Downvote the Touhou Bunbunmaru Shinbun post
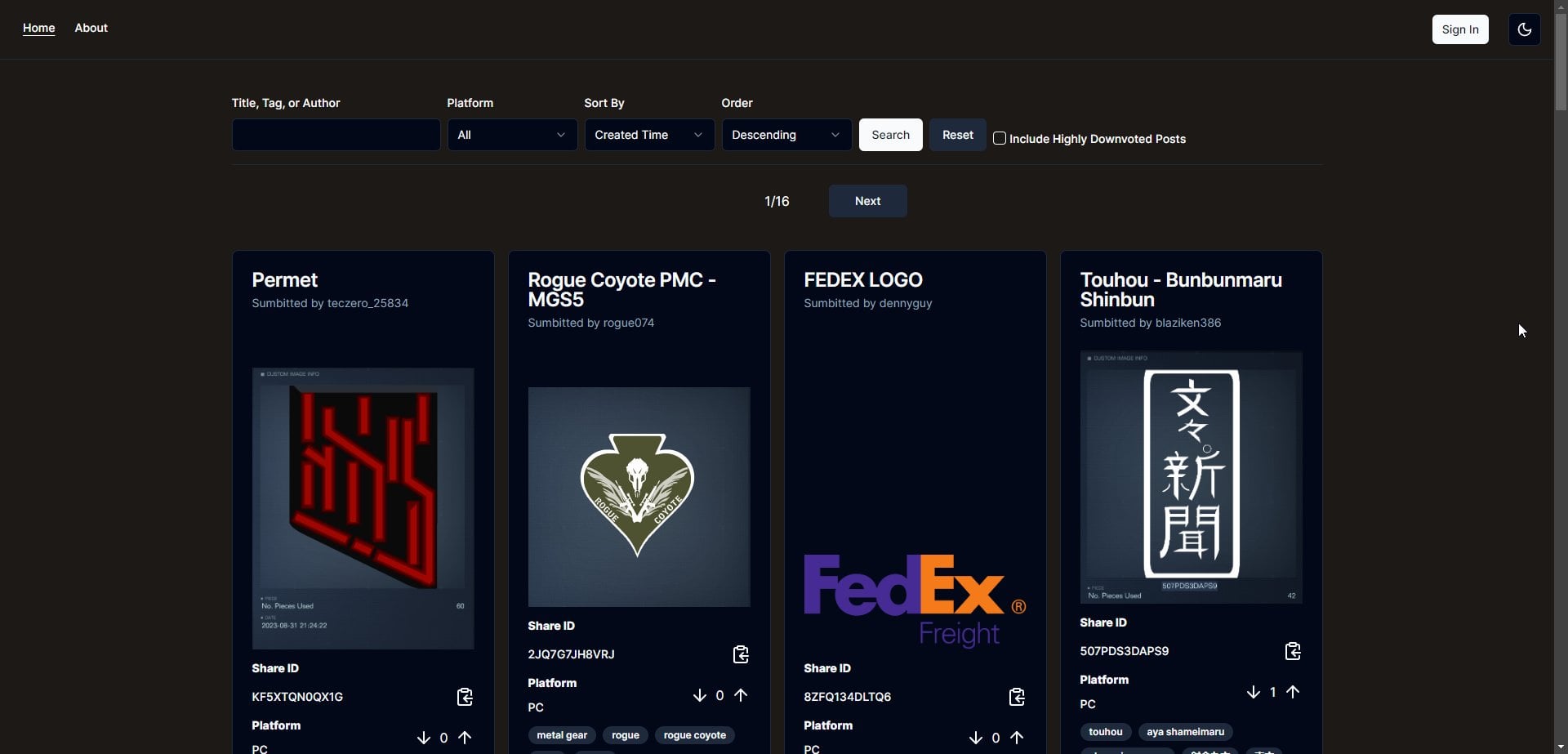Viewport: 1568px width, 754px height. click(1254, 692)
